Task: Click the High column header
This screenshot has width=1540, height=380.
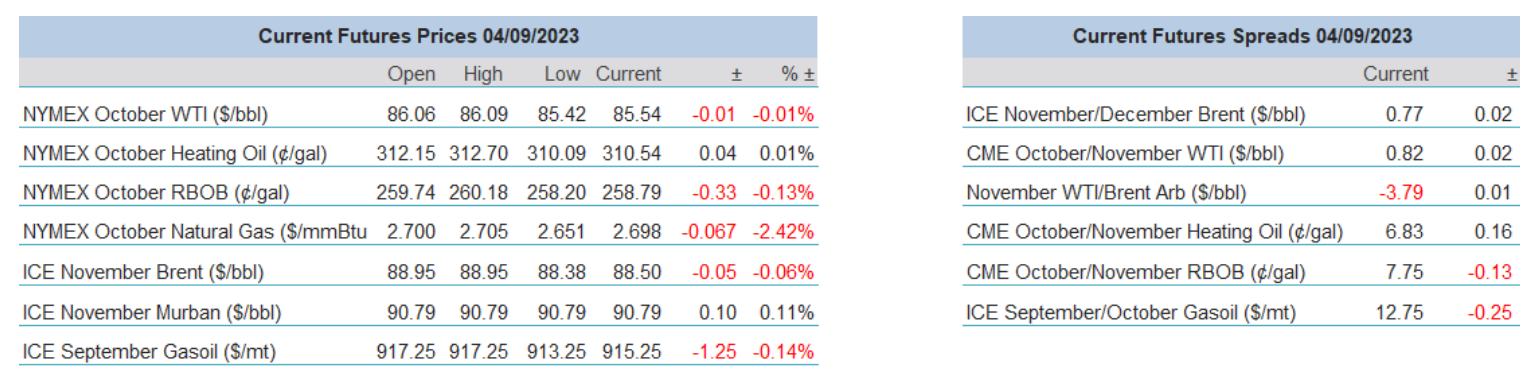Action: pyautogui.click(x=483, y=74)
